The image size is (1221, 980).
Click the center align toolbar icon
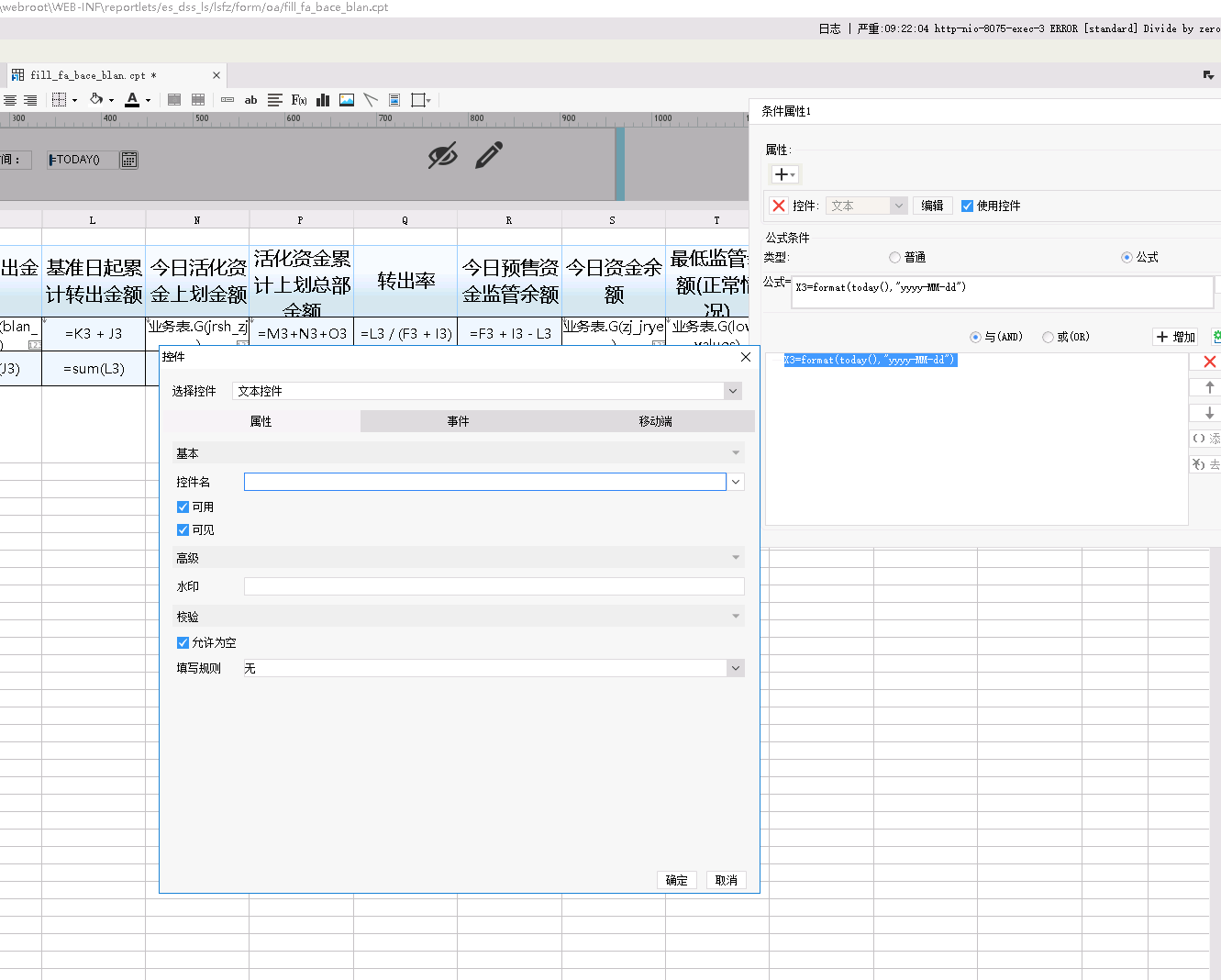[10, 100]
